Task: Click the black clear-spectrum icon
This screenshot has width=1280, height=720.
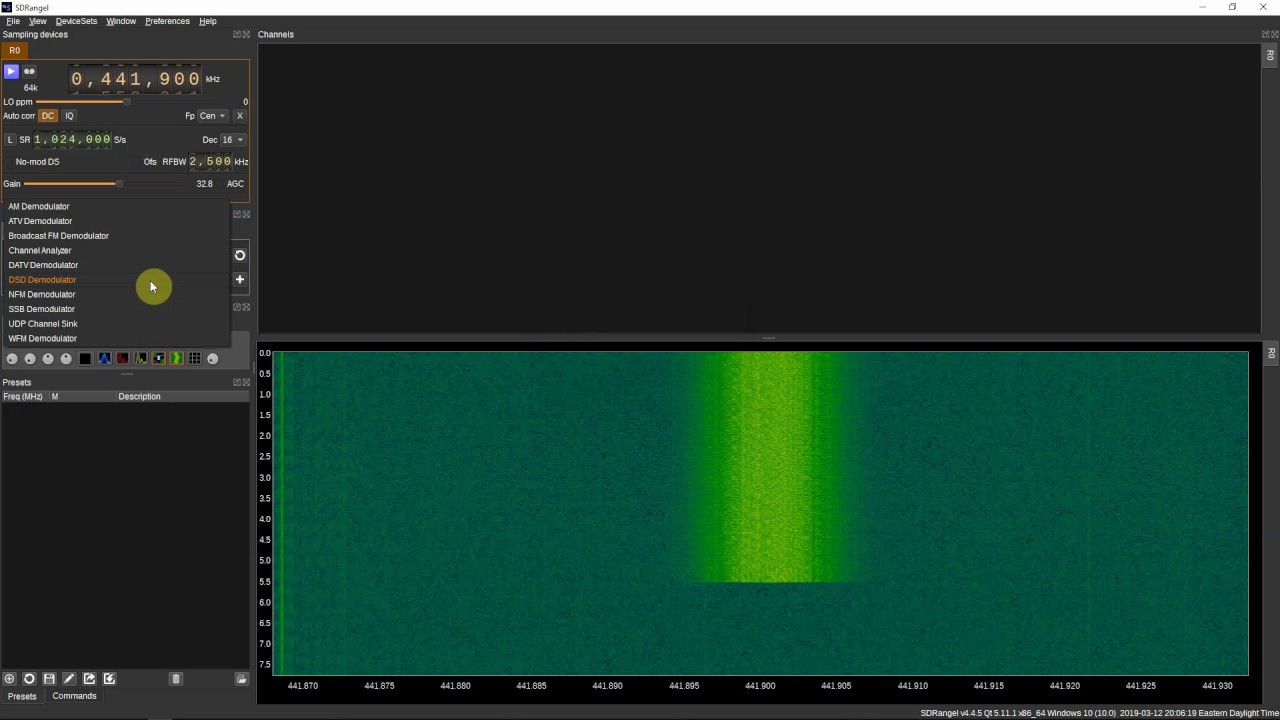Action: pos(85,358)
